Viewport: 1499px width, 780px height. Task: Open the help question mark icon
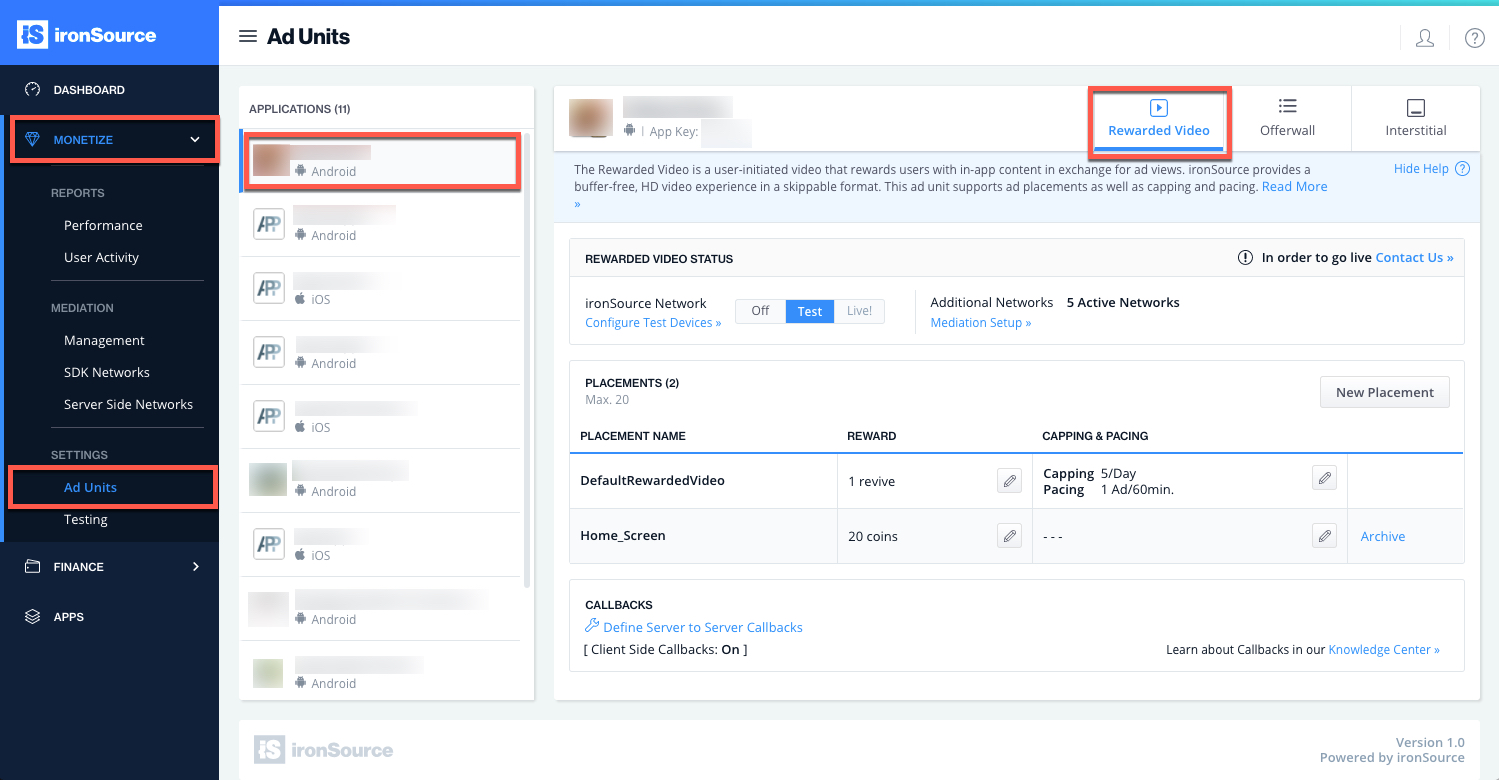(1474, 38)
